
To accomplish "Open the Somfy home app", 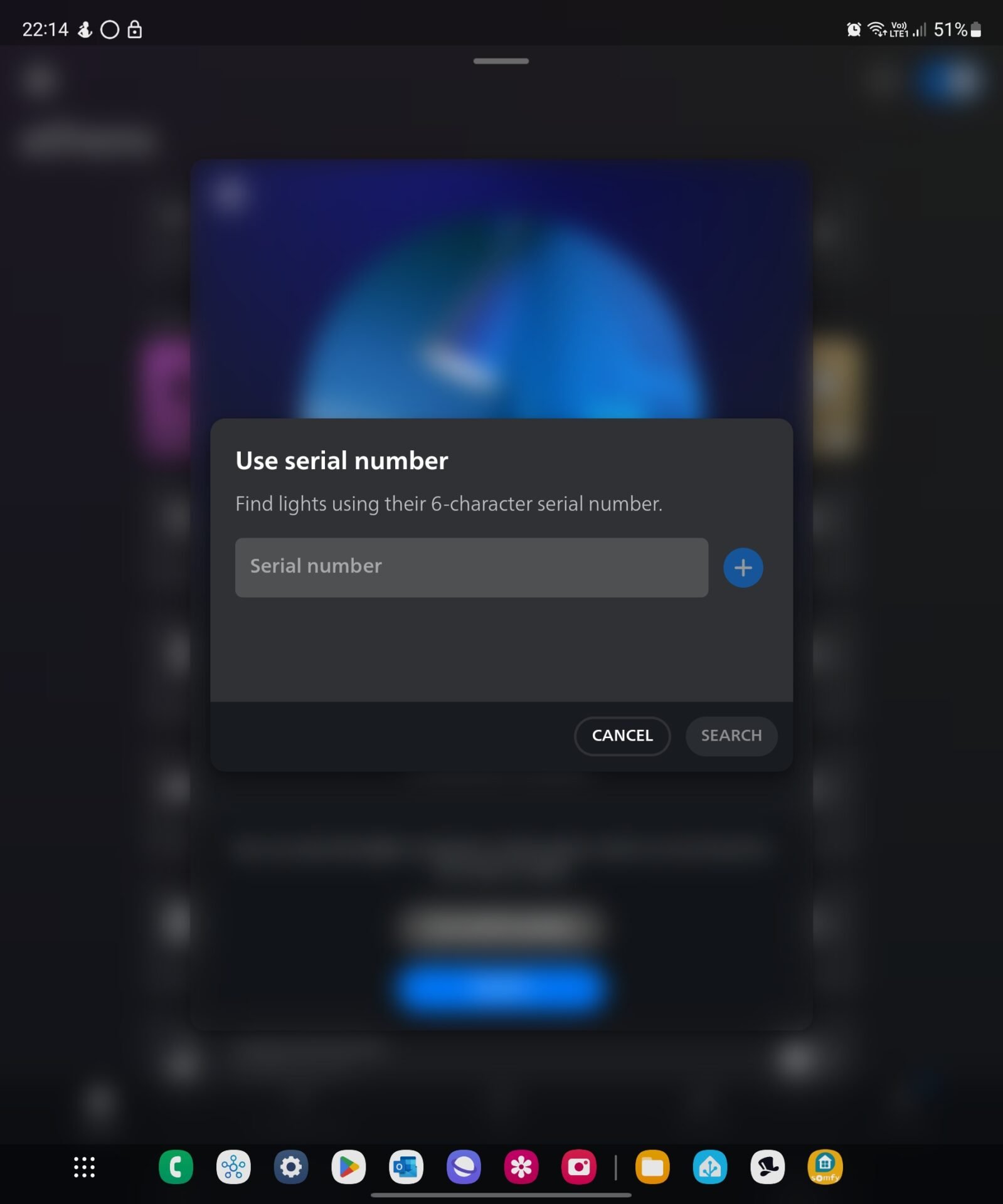I will coord(825,1167).
